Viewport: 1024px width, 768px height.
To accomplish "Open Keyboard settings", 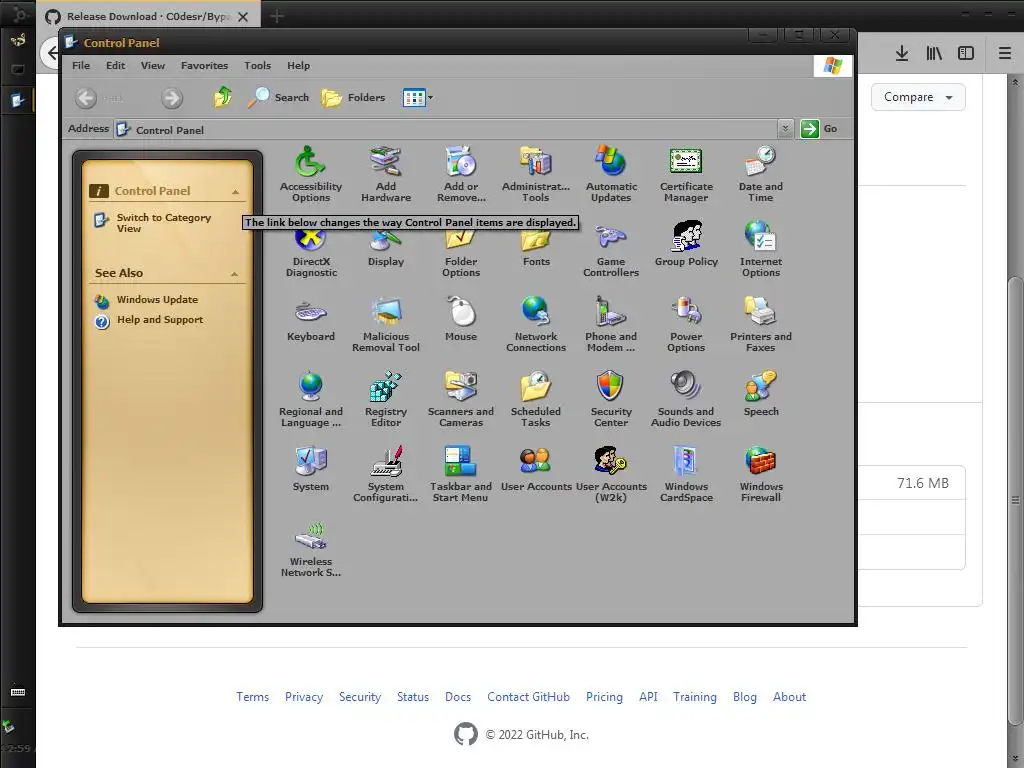I will (311, 320).
